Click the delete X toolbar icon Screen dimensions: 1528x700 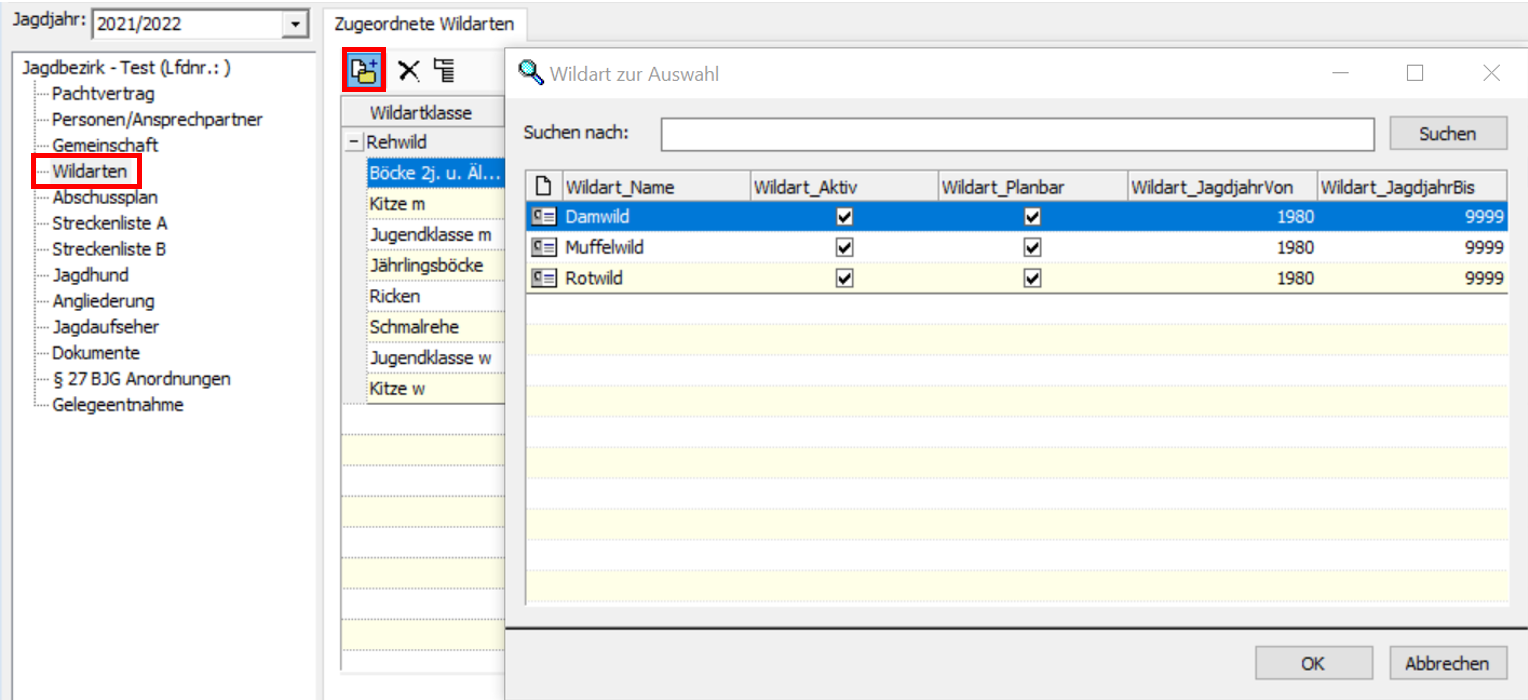pos(408,70)
